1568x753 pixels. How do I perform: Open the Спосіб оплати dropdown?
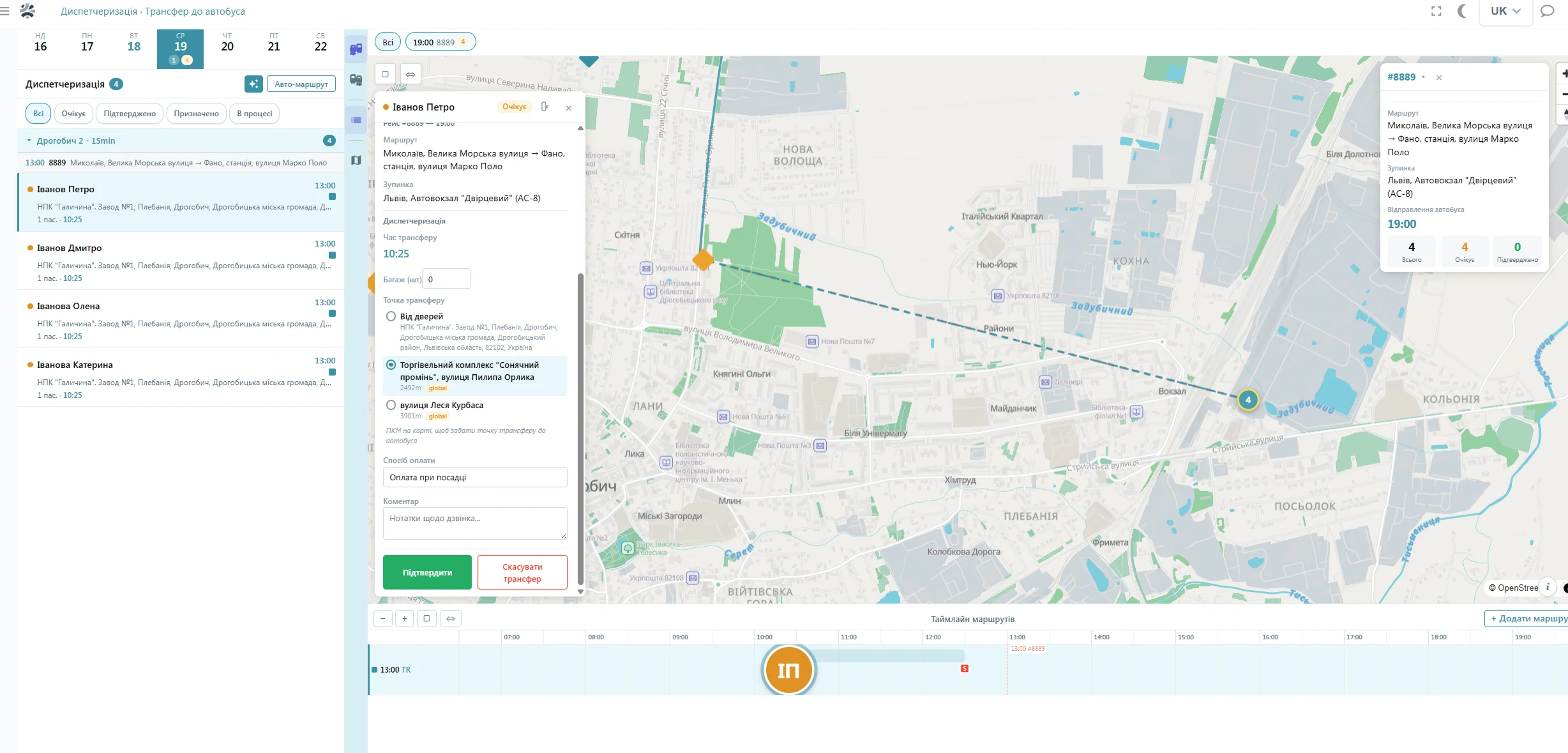[x=475, y=477]
